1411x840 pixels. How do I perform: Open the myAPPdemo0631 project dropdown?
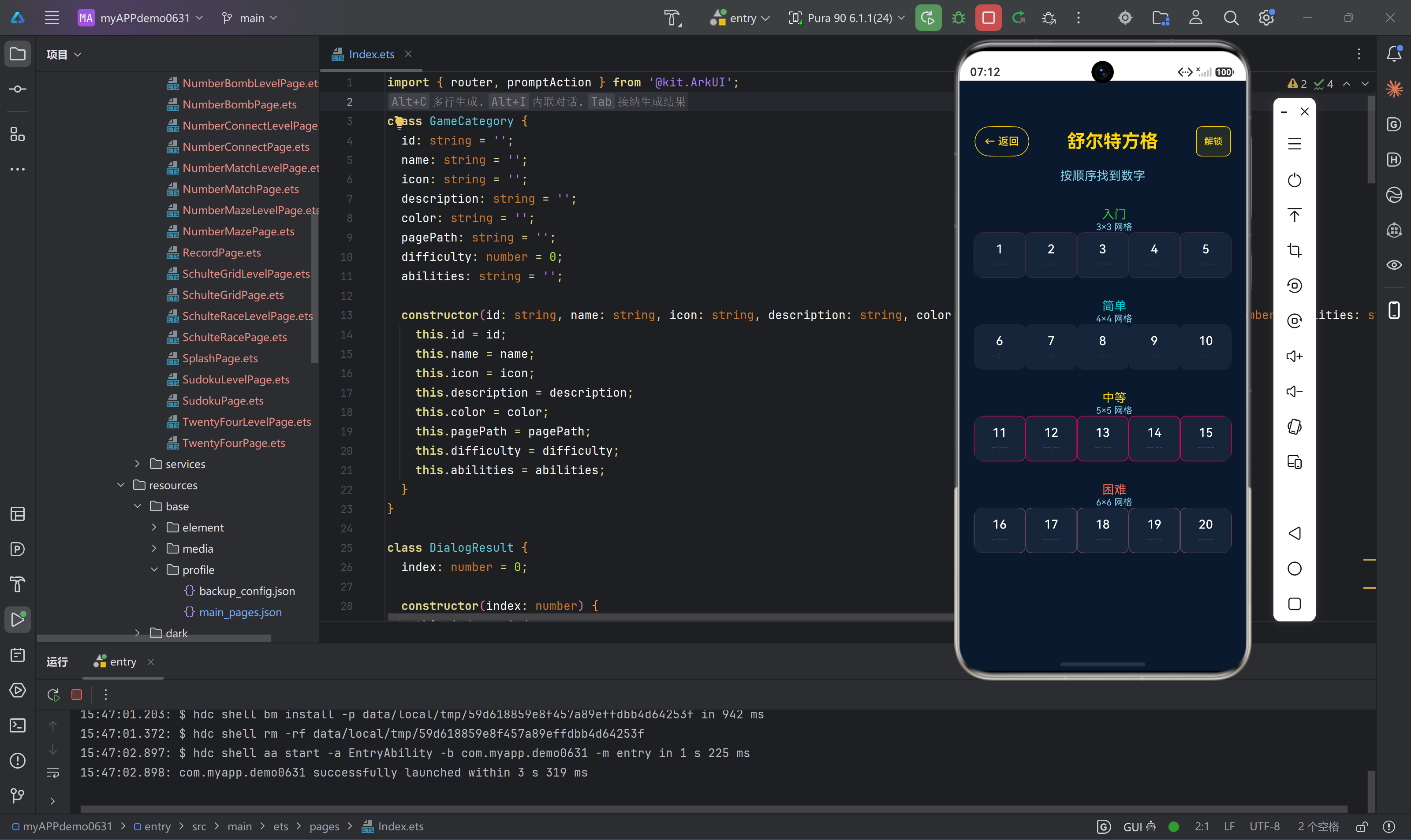[140, 18]
